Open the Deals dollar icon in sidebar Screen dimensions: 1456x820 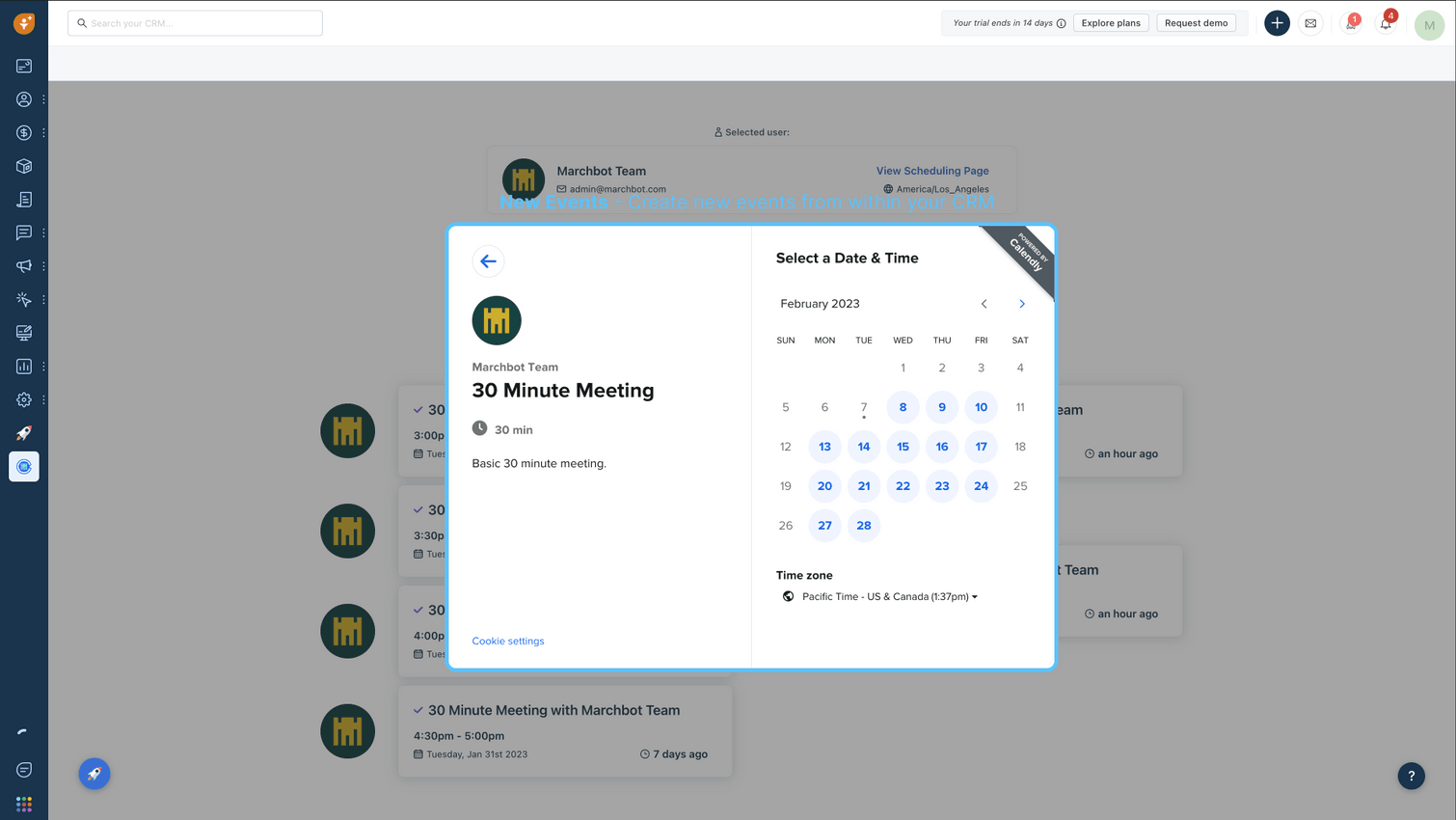click(24, 132)
